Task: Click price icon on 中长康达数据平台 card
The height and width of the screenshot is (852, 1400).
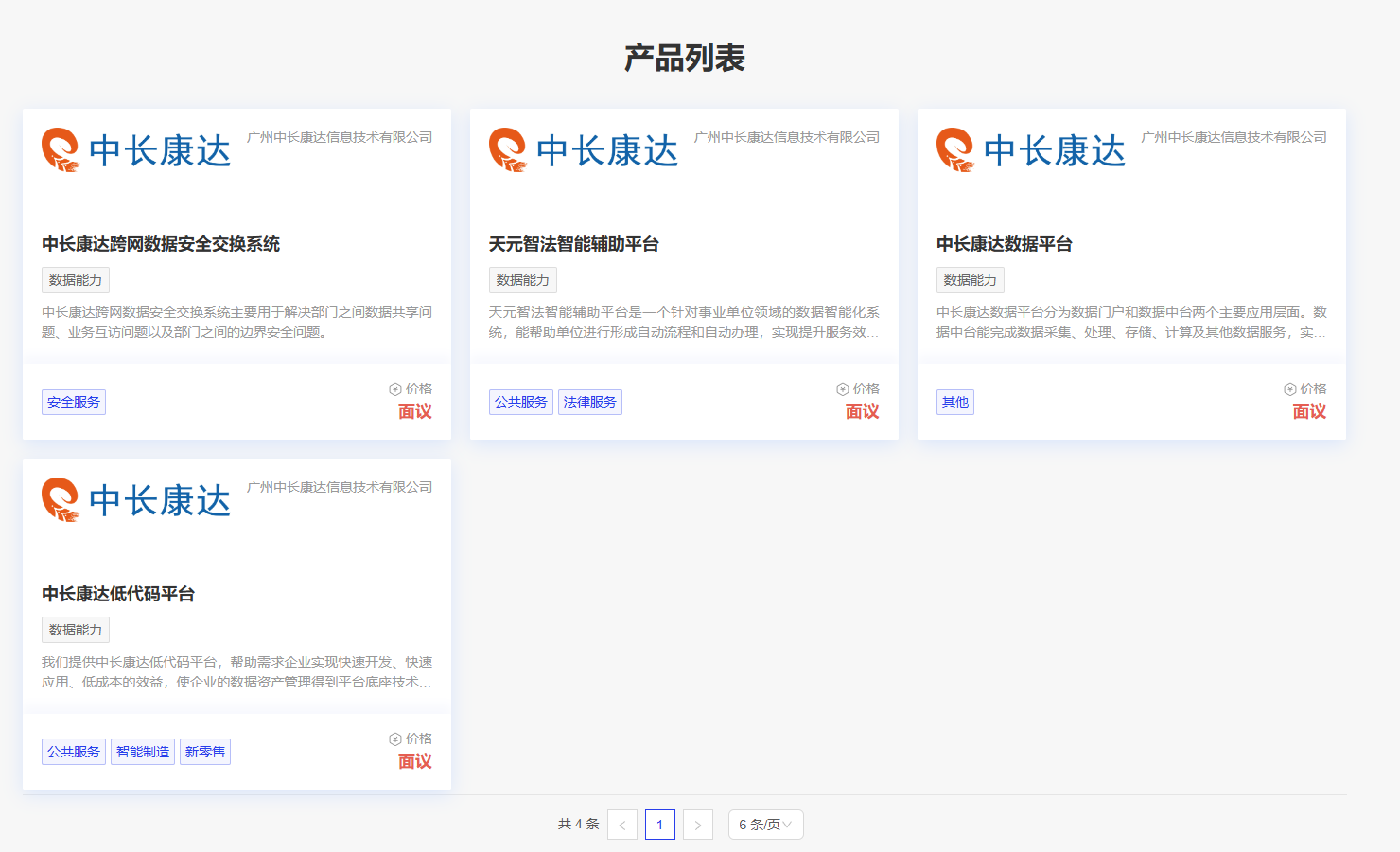Action: (1290, 390)
